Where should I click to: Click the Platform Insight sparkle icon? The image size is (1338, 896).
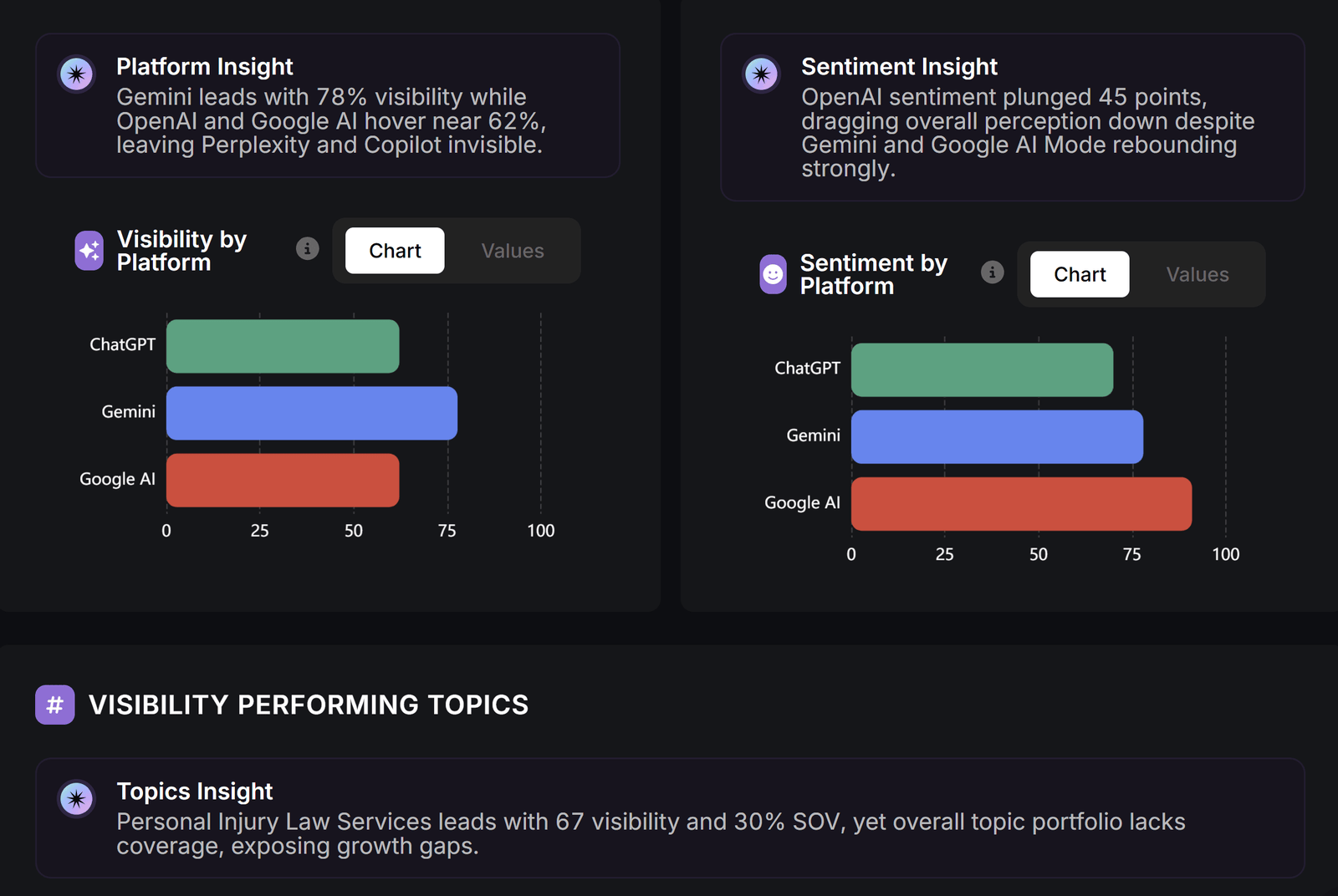[76, 74]
